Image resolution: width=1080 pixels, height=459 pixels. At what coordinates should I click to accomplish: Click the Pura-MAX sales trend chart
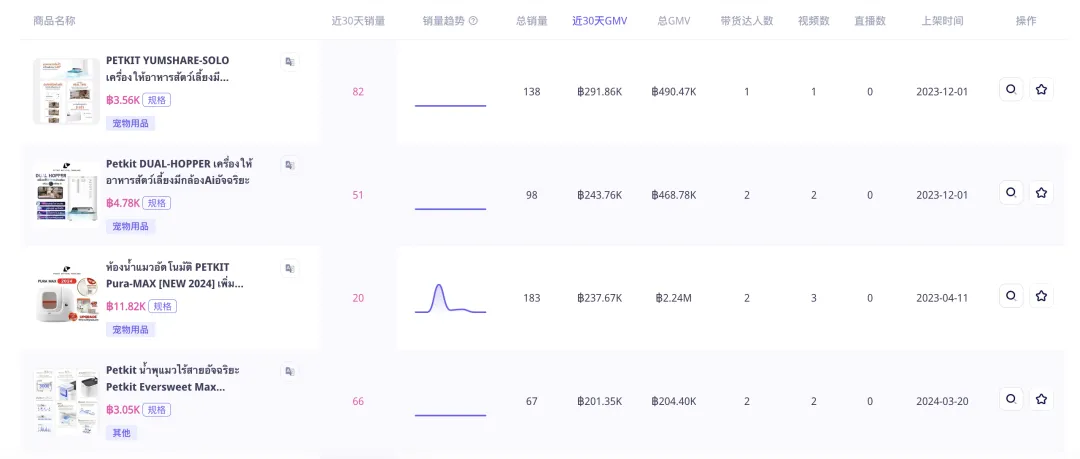(x=450, y=298)
